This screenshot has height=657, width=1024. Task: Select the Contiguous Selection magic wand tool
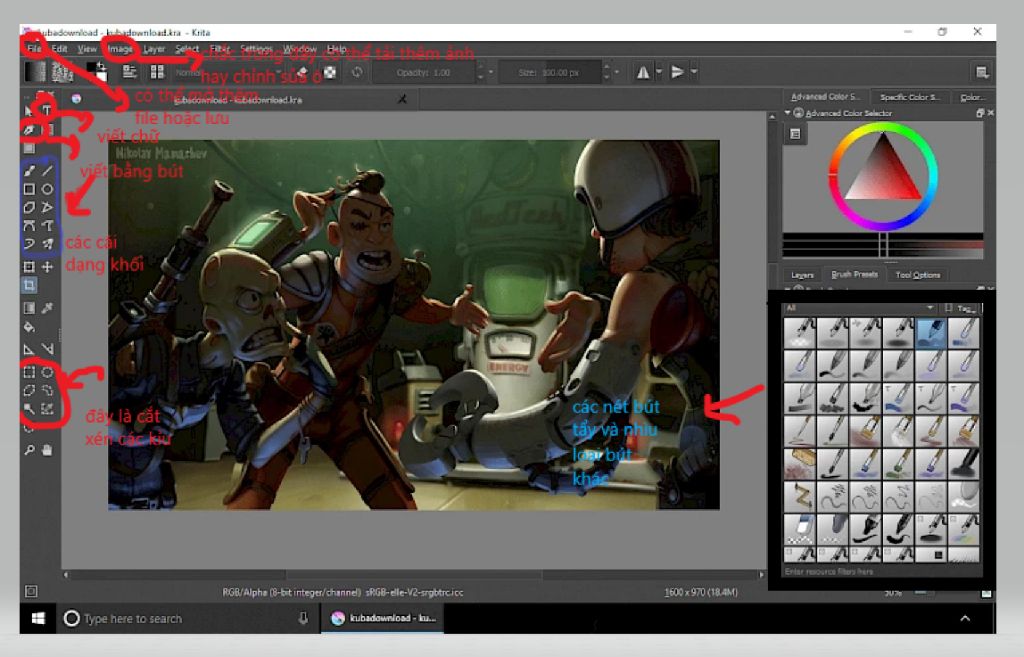point(29,409)
